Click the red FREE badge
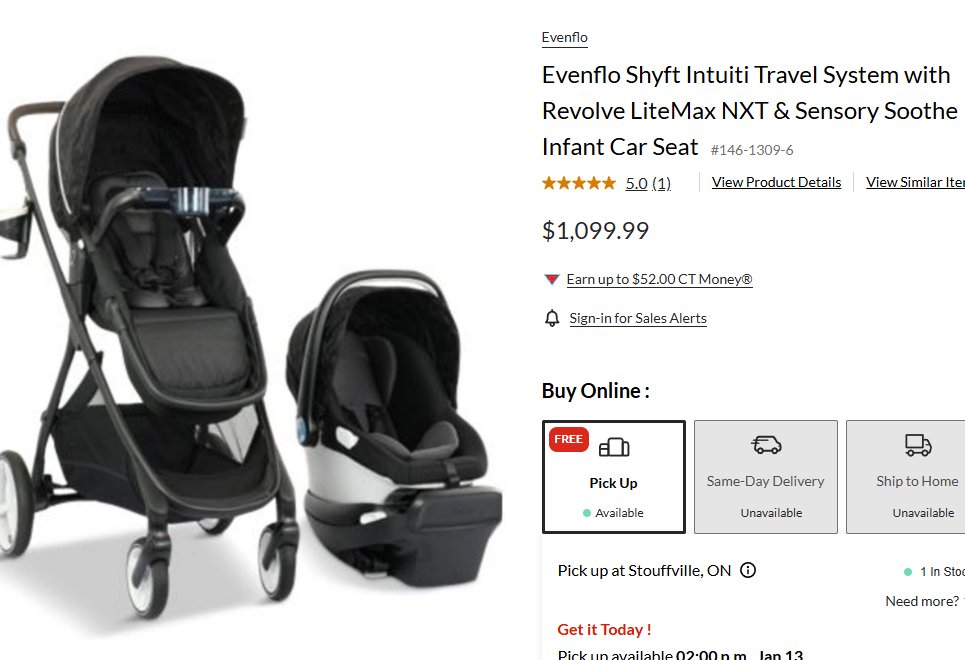The image size is (965, 660). point(569,439)
